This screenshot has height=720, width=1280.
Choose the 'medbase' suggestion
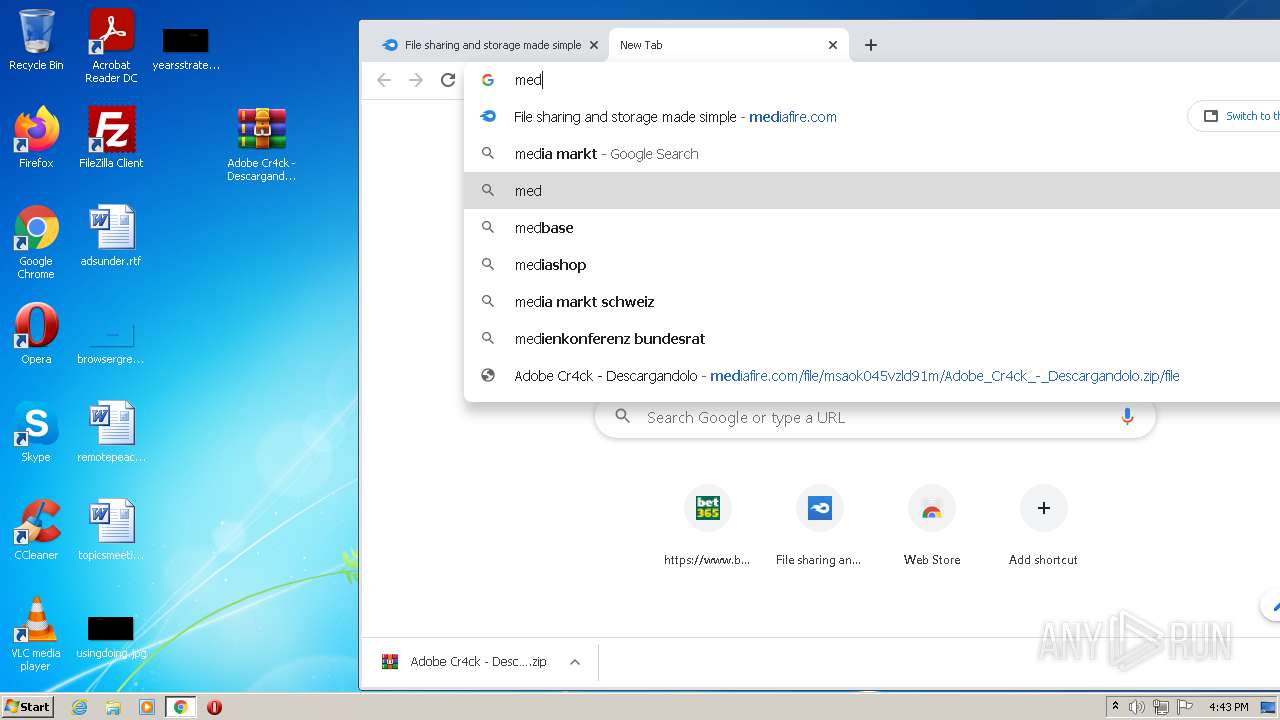(872, 228)
